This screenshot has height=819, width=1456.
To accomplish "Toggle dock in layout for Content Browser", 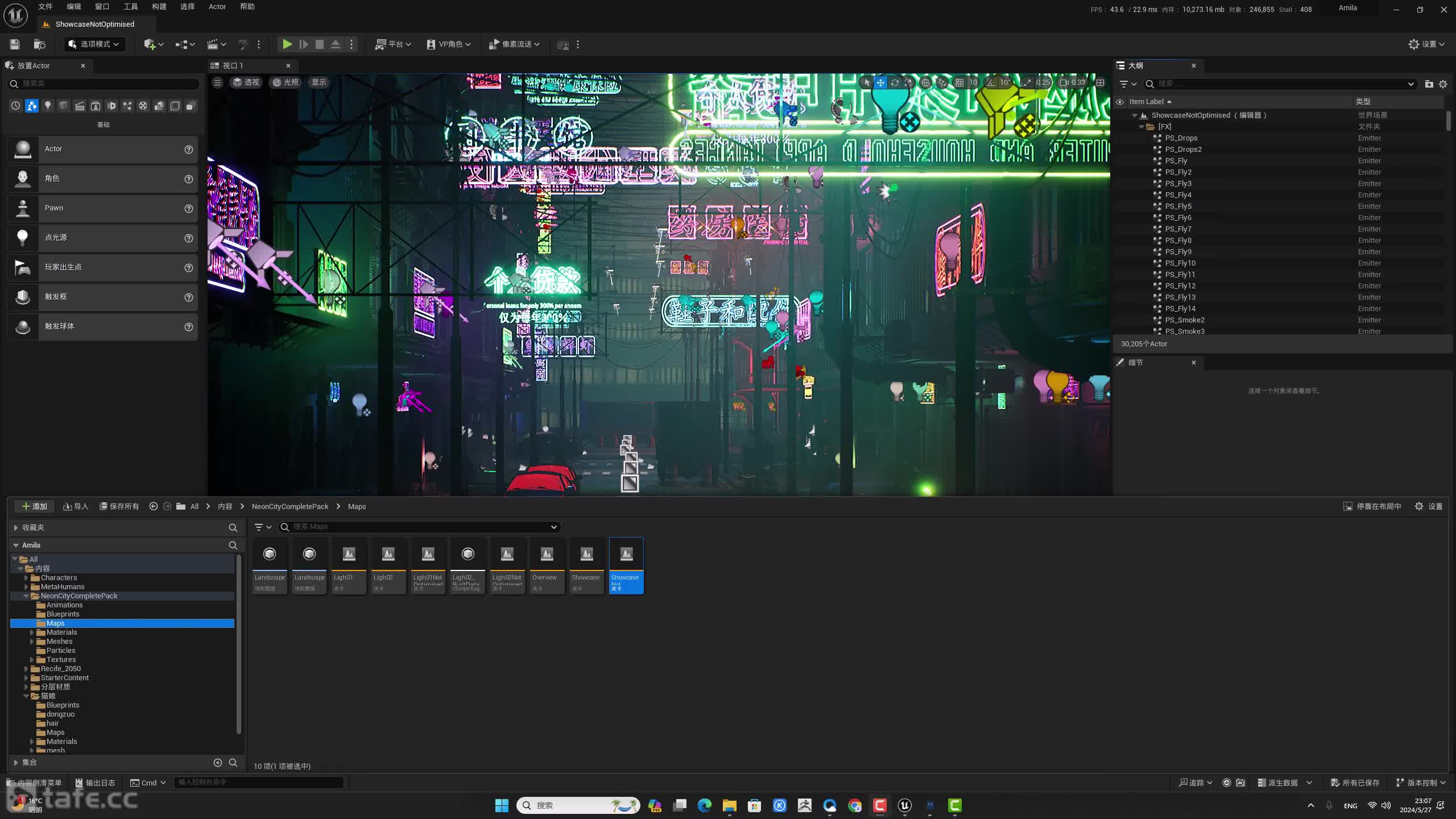I will click(1372, 506).
